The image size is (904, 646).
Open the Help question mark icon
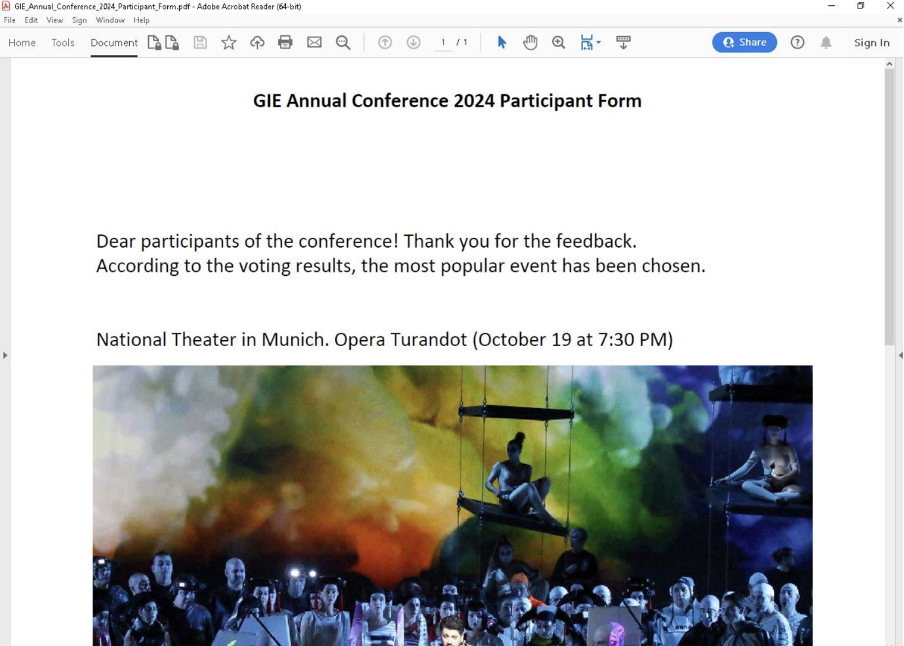[797, 42]
